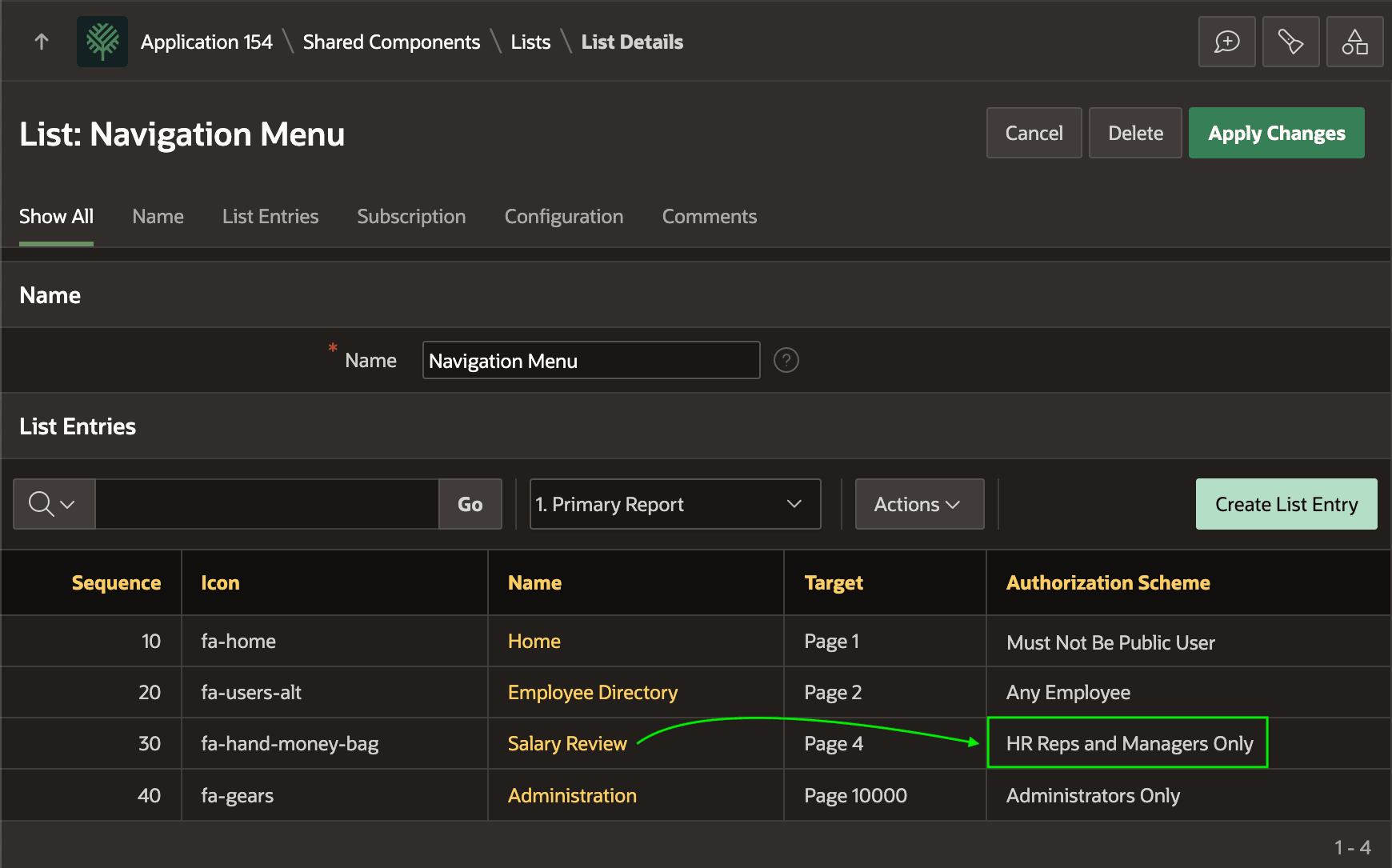This screenshot has width=1392, height=868.
Task: Show help for the Name field
Action: (786, 360)
